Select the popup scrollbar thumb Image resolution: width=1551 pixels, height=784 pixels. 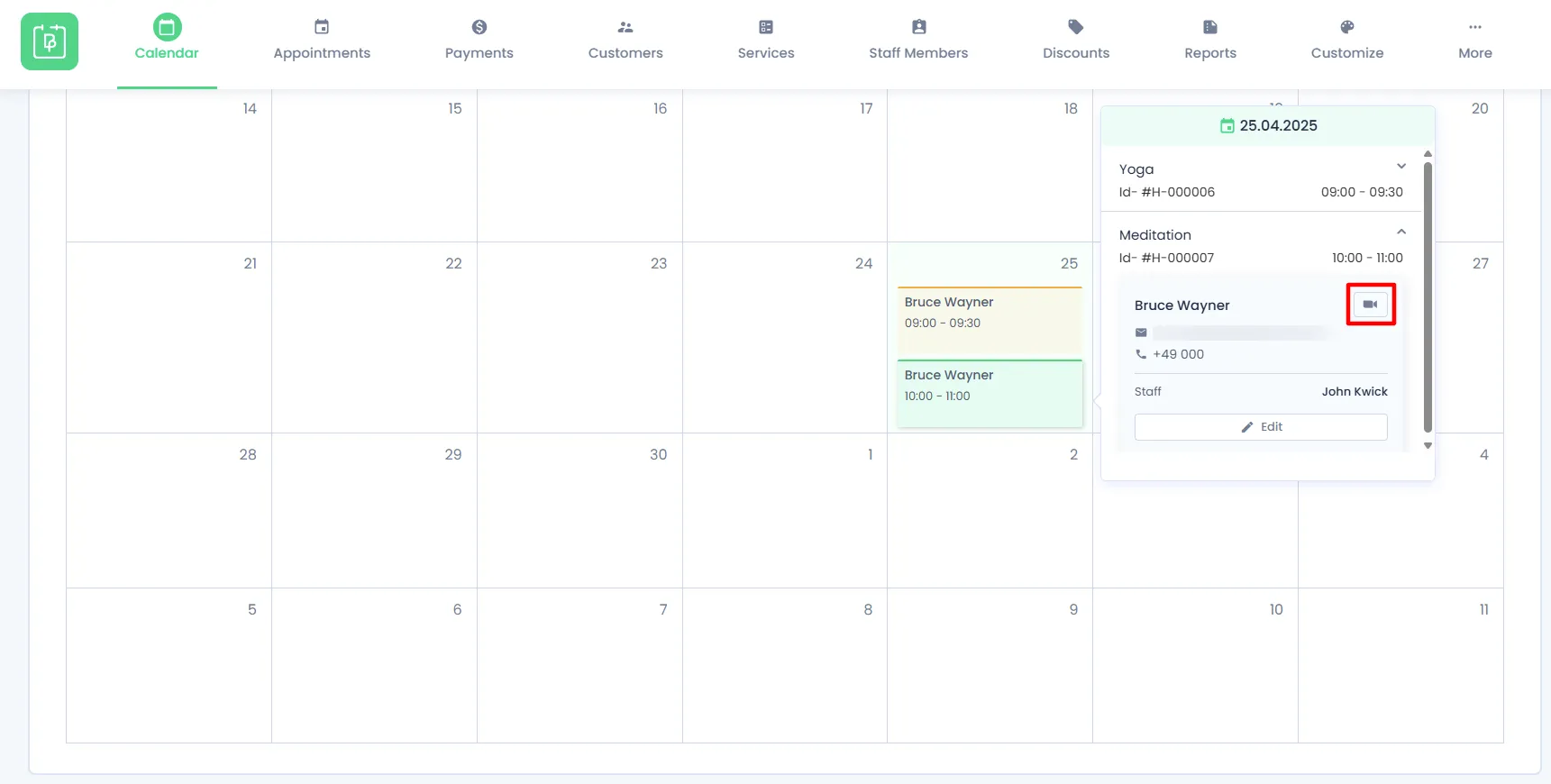tap(1428, 297)
